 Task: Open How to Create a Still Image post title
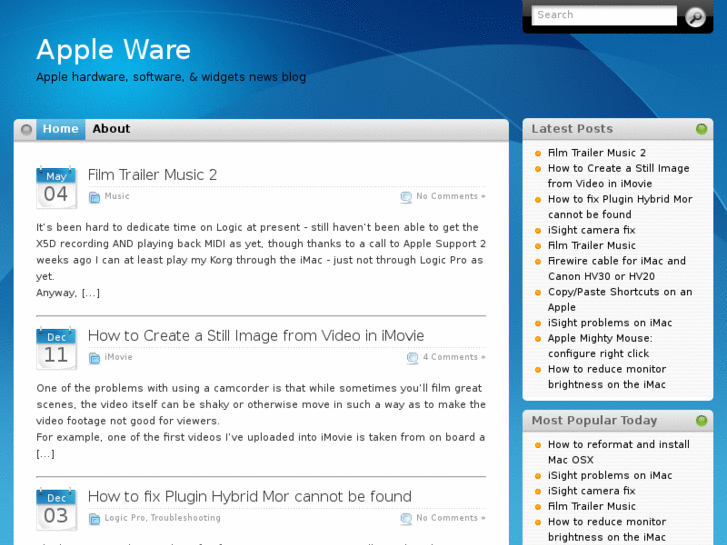(256, 335)
